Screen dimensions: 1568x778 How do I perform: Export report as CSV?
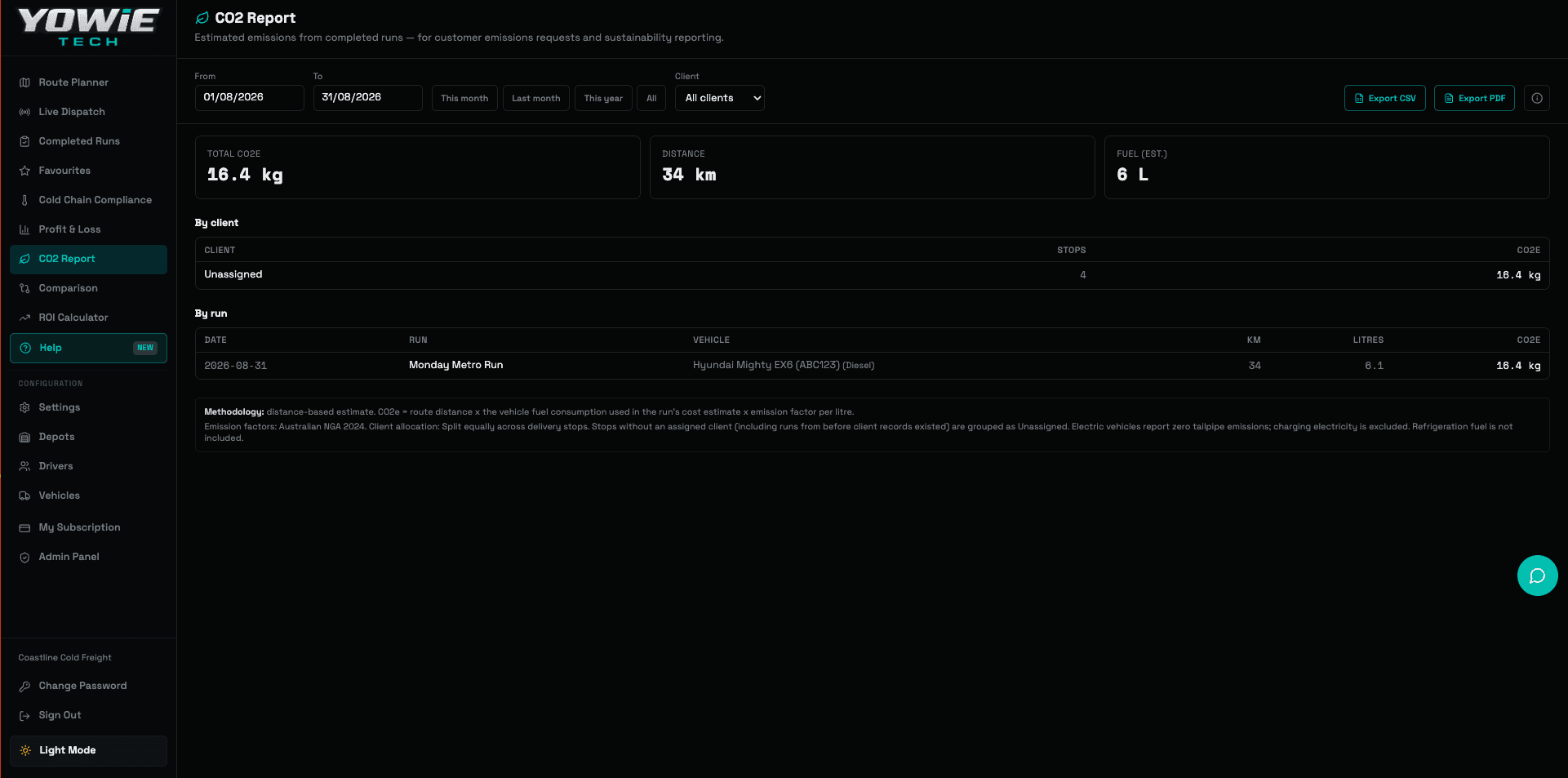point(1384,98)
